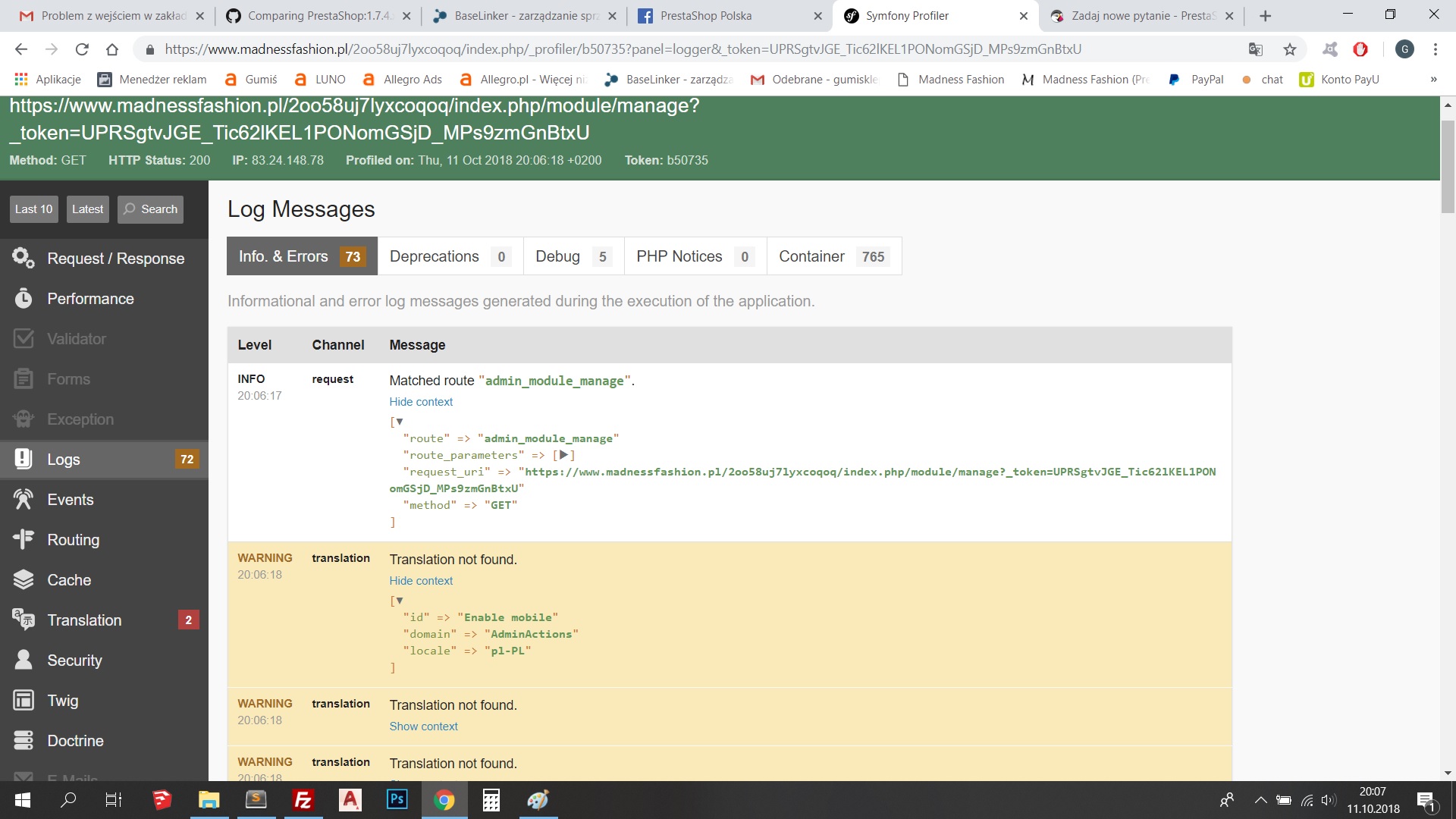Open the Events antenna icon
The image size is (1456, 819).
coord(24,500)
